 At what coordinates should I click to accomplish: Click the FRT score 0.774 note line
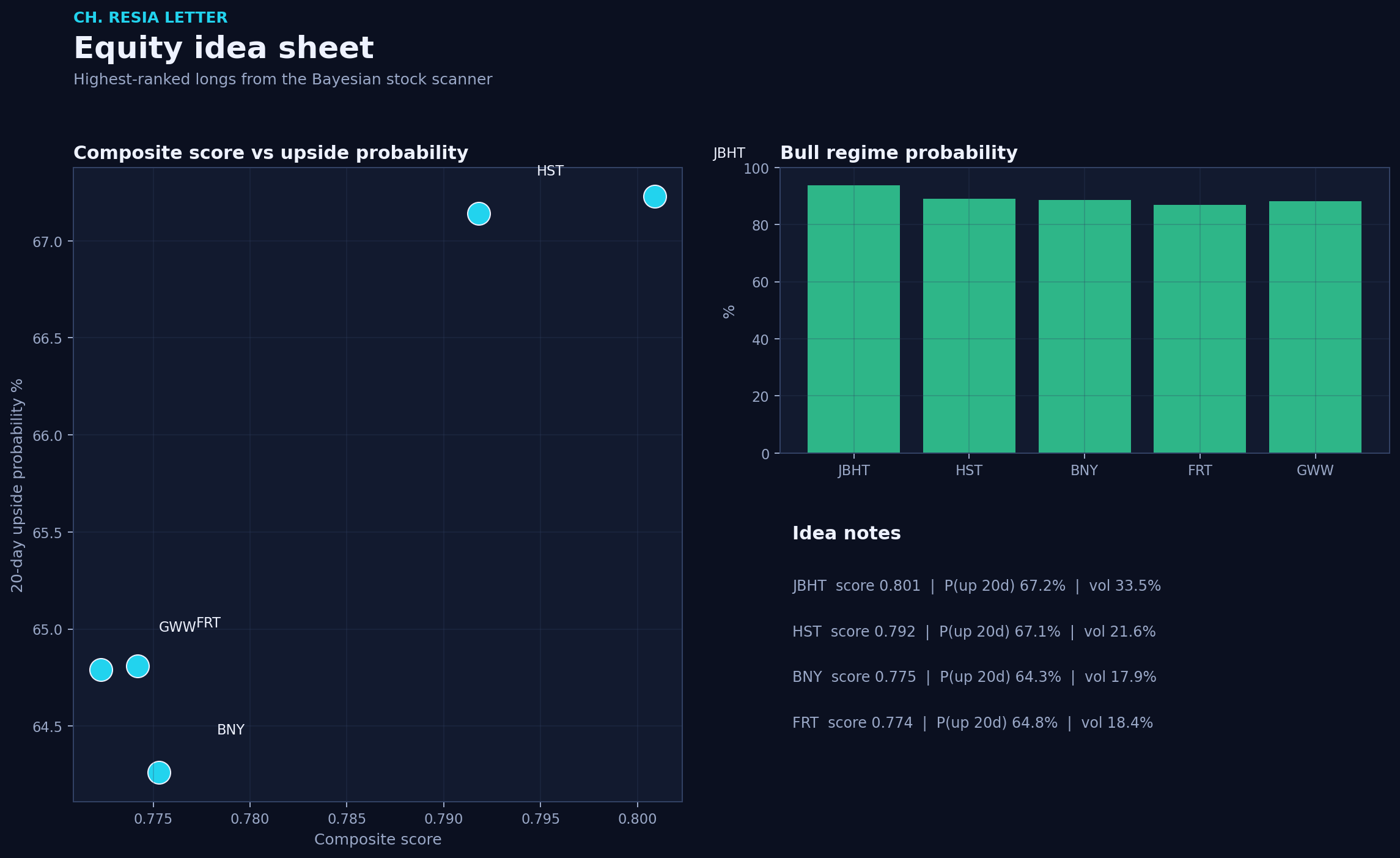[x=973, y=723]
